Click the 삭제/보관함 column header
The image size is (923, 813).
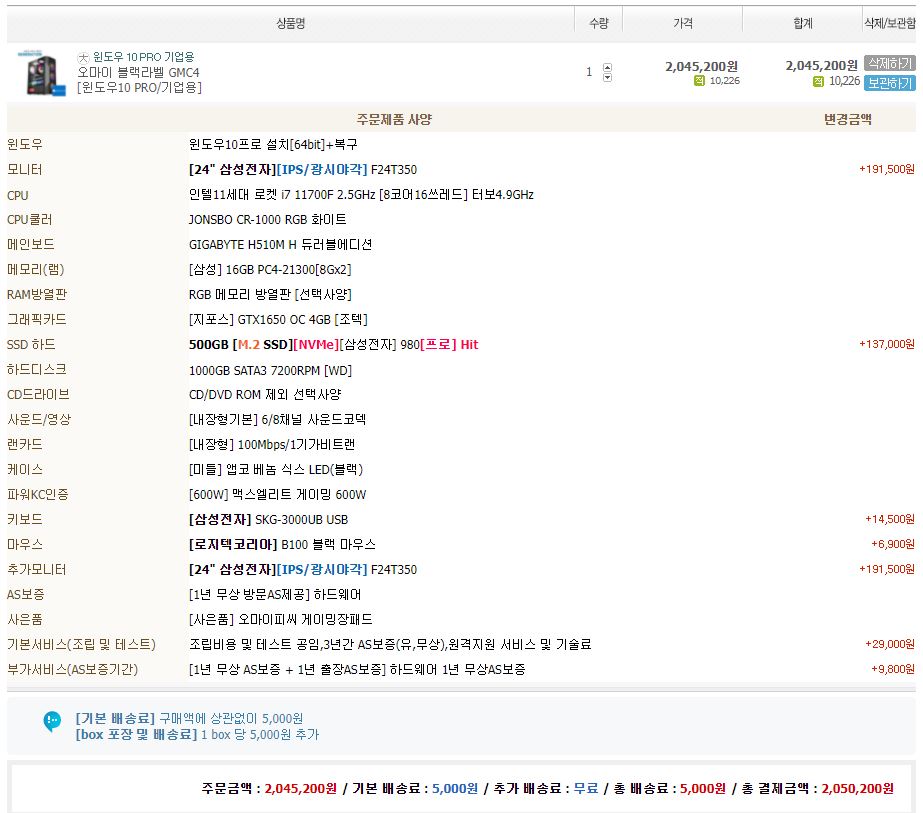[889, 24]
